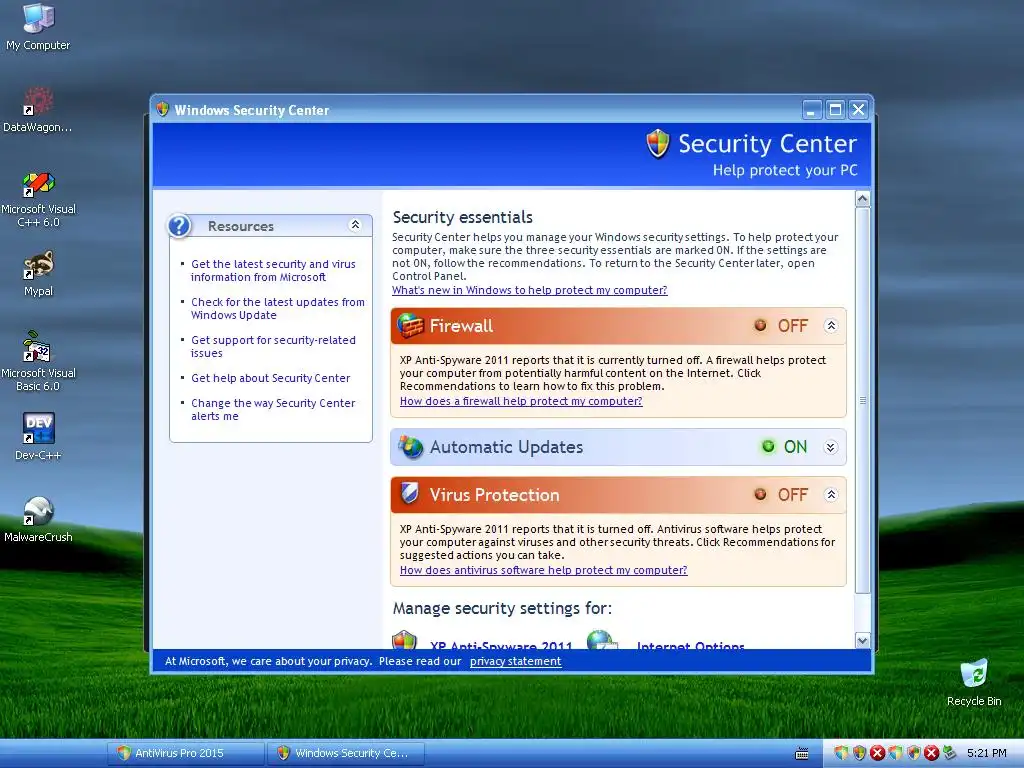
Task: Click the Firewall brick-wall icon
Action: point(410,326)
